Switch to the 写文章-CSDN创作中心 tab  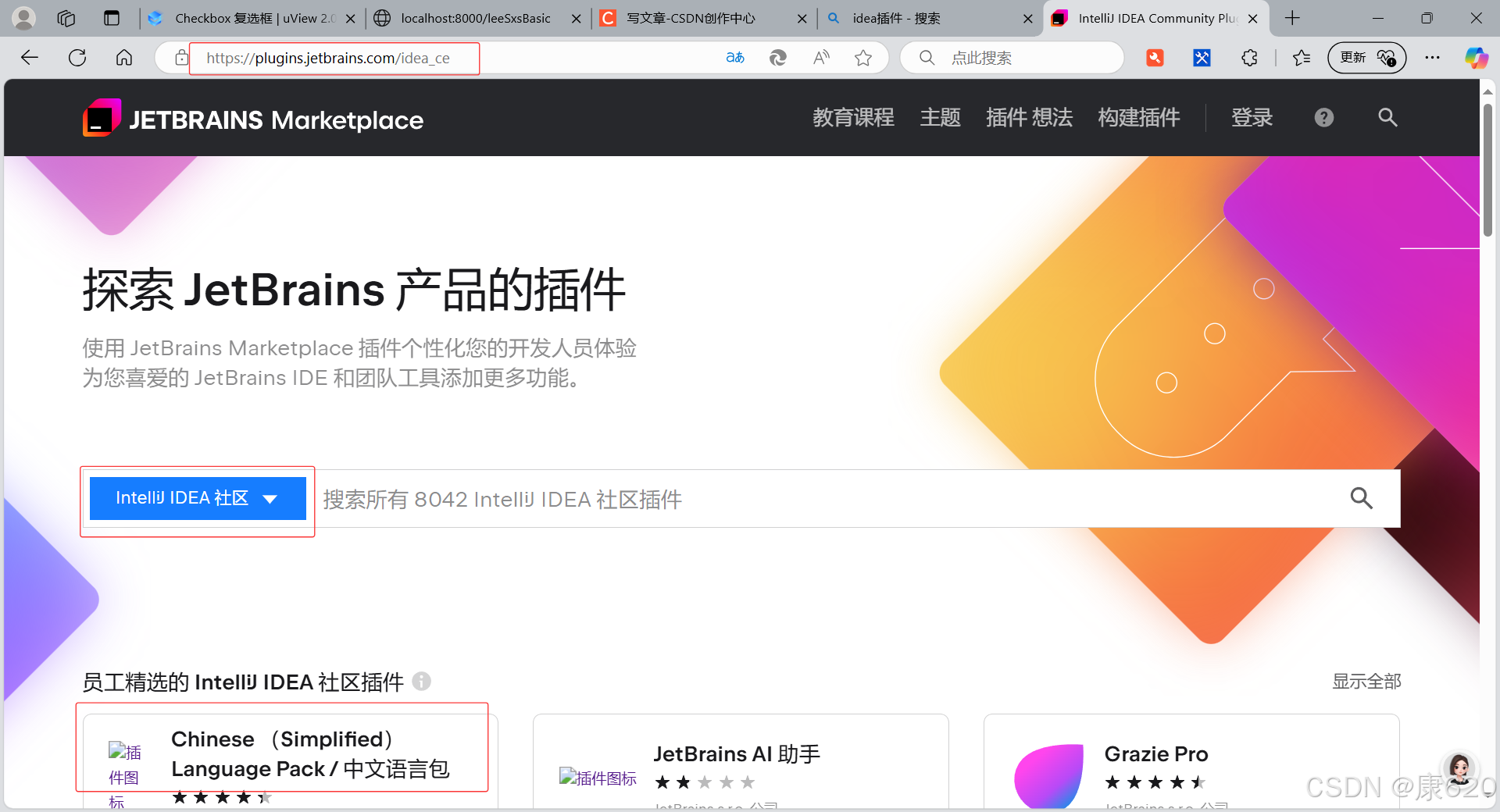point(691,18)
